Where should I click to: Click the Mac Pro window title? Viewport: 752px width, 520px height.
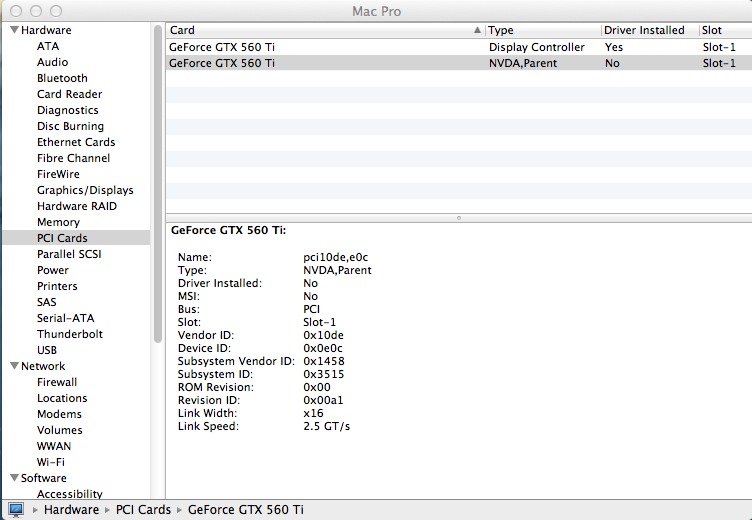pos(376,11)
